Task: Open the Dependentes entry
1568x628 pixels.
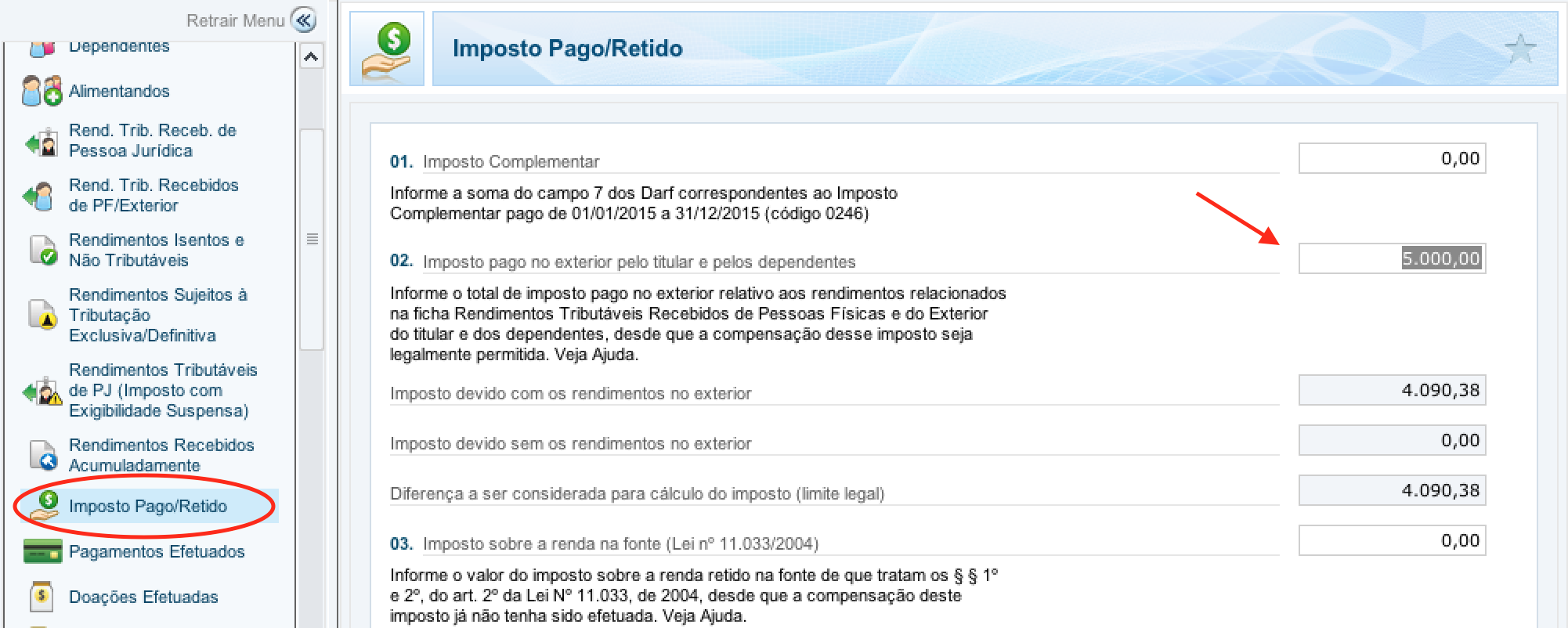Action: (x=119, y=47)
